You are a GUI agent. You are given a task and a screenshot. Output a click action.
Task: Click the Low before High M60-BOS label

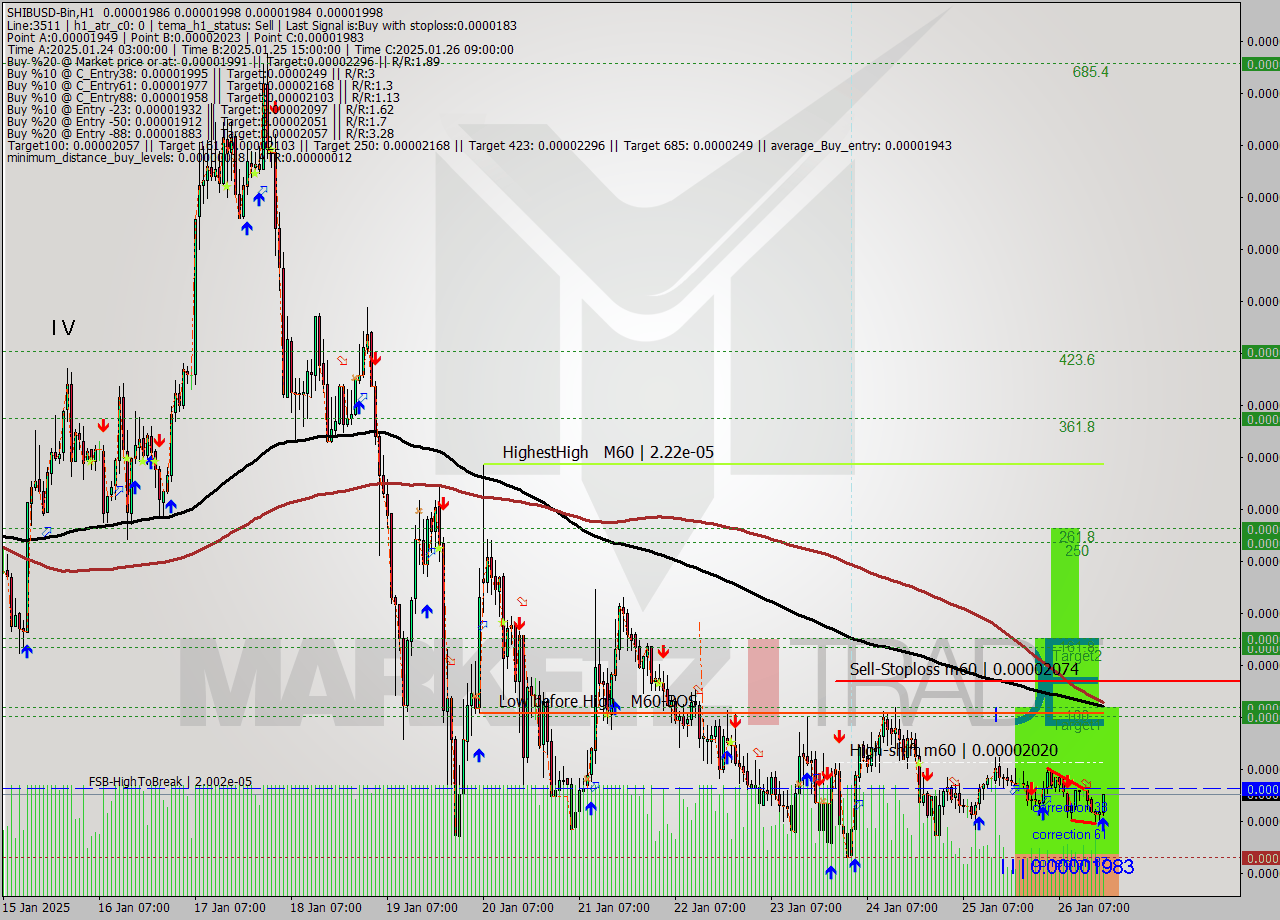598,701
